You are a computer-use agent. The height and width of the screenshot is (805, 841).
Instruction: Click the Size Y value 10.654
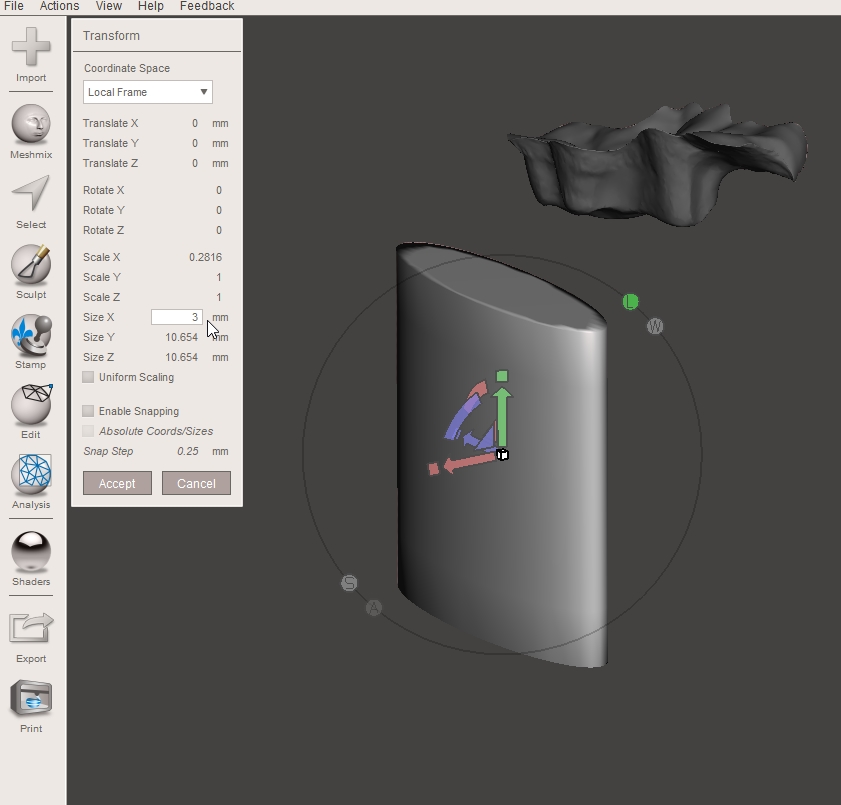[x=181, y=337]
